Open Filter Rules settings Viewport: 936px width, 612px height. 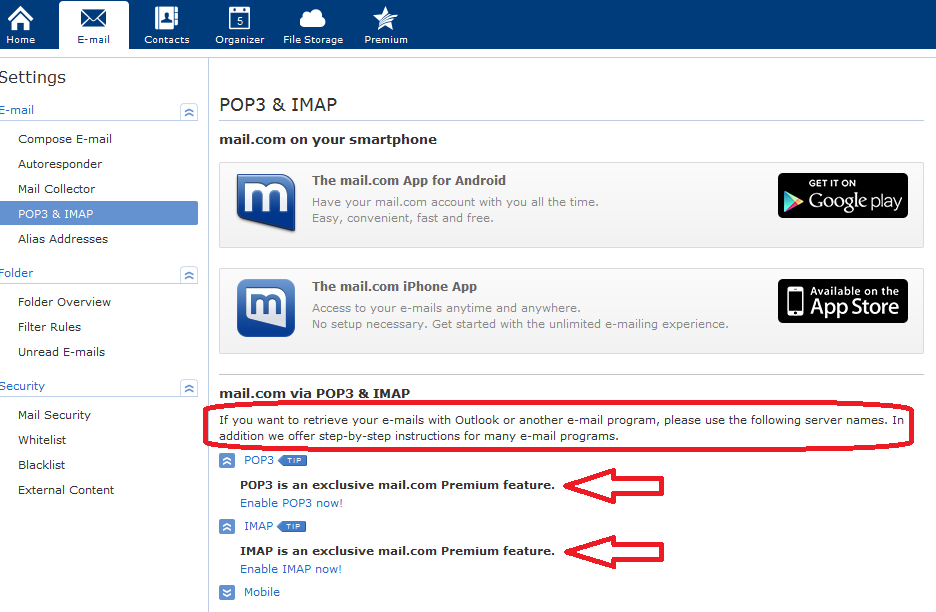coord(49,327)
